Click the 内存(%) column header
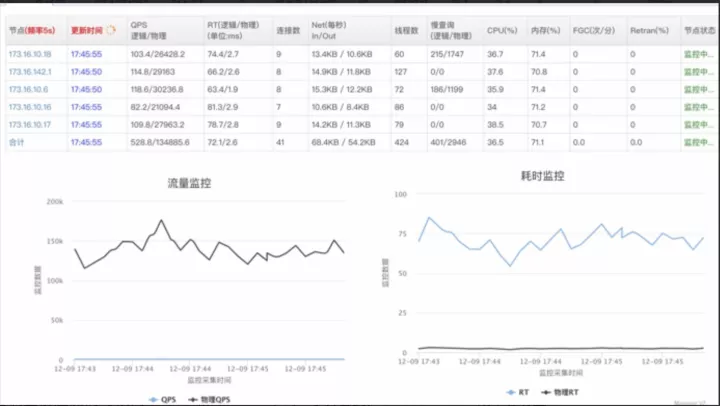This screenshot has height=406, width=720. tap(546, 30)
